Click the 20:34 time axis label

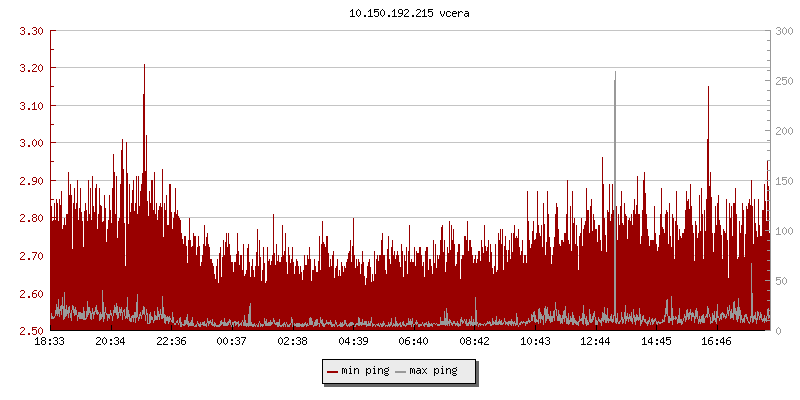(x=111, y=342)
